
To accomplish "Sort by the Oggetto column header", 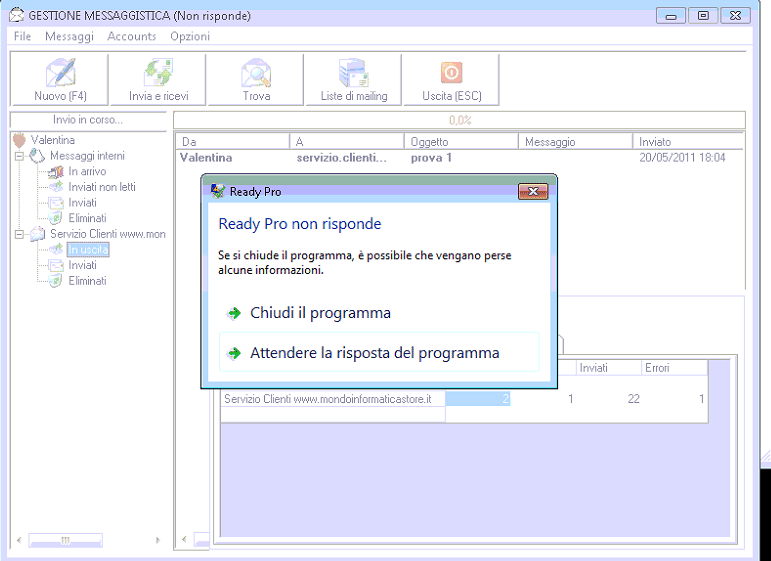I will coord(461,142).
